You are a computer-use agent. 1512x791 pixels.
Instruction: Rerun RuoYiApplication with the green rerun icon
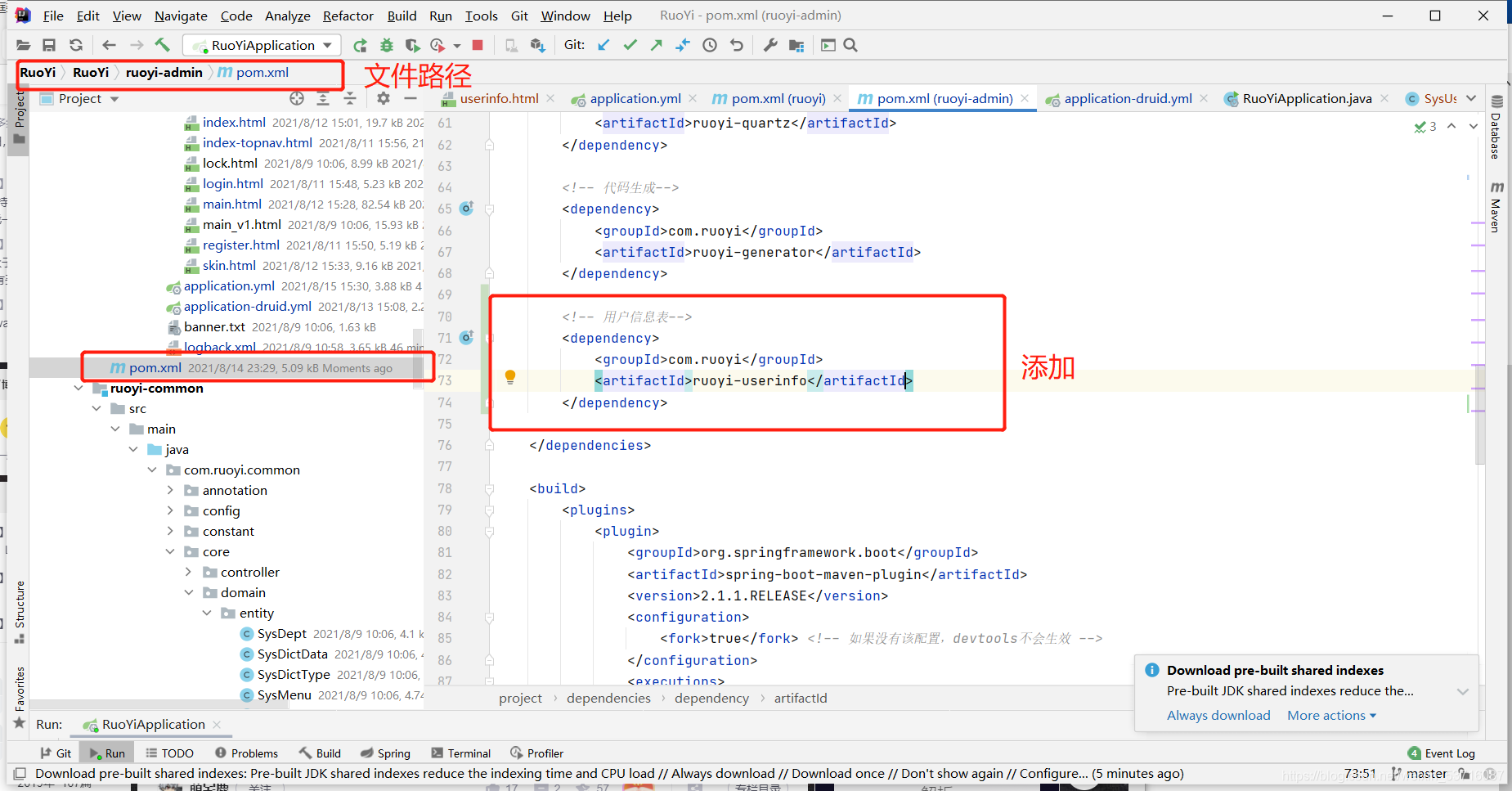click(x=360, y=45)
